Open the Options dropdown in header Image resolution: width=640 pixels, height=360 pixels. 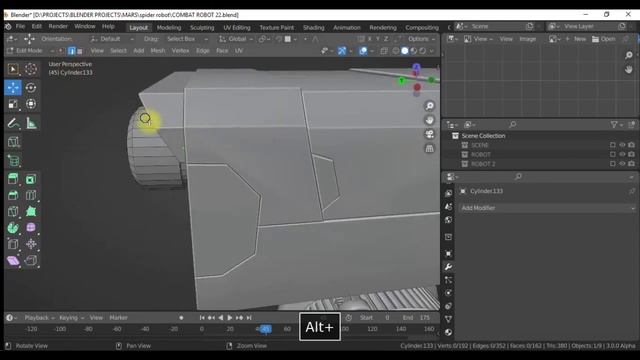(x=421, y=39)
